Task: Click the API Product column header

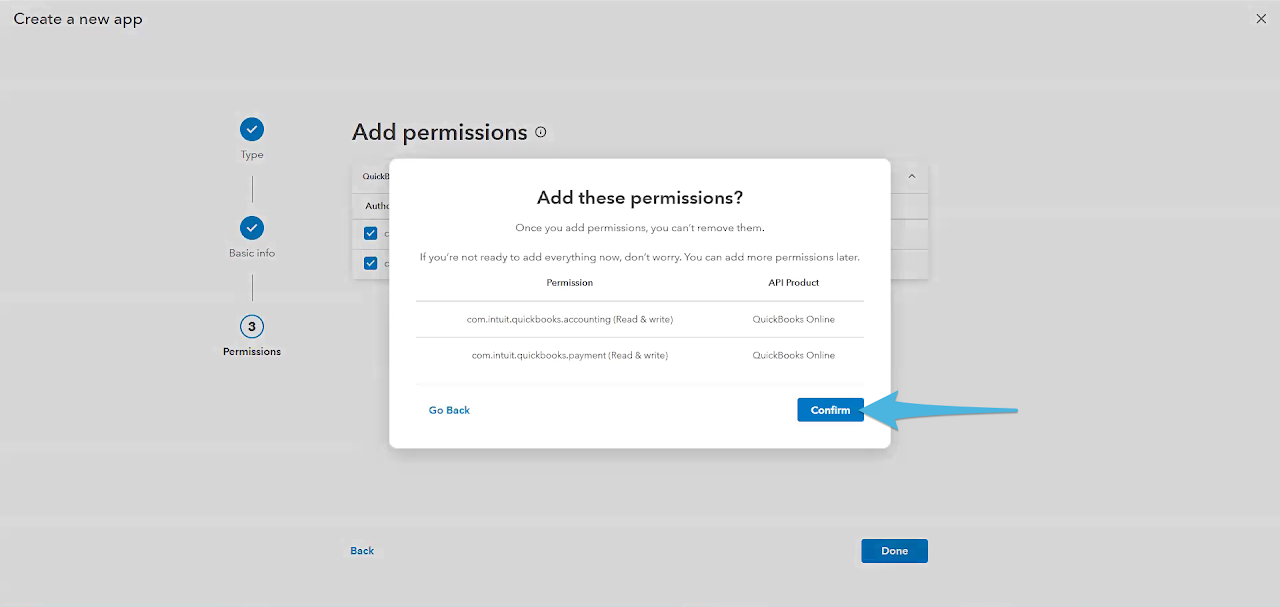Action: pyautogui.click(x=794, y=283)
